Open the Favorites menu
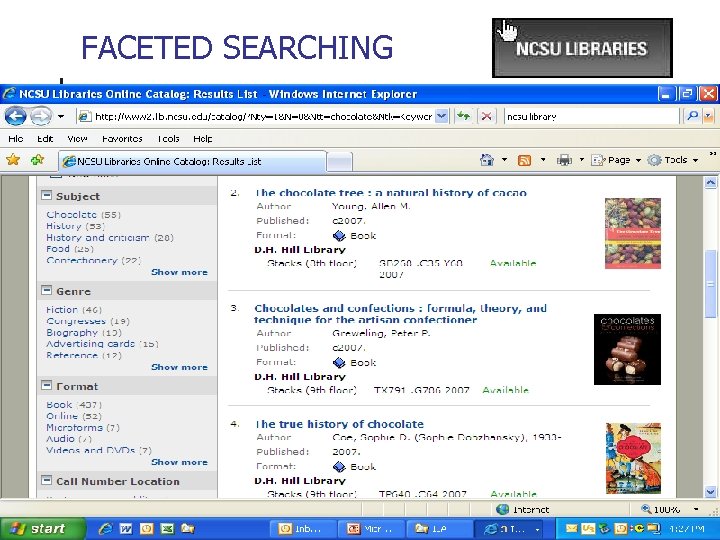720x540 pixels. pyautogui.click(x=122, y=139)
